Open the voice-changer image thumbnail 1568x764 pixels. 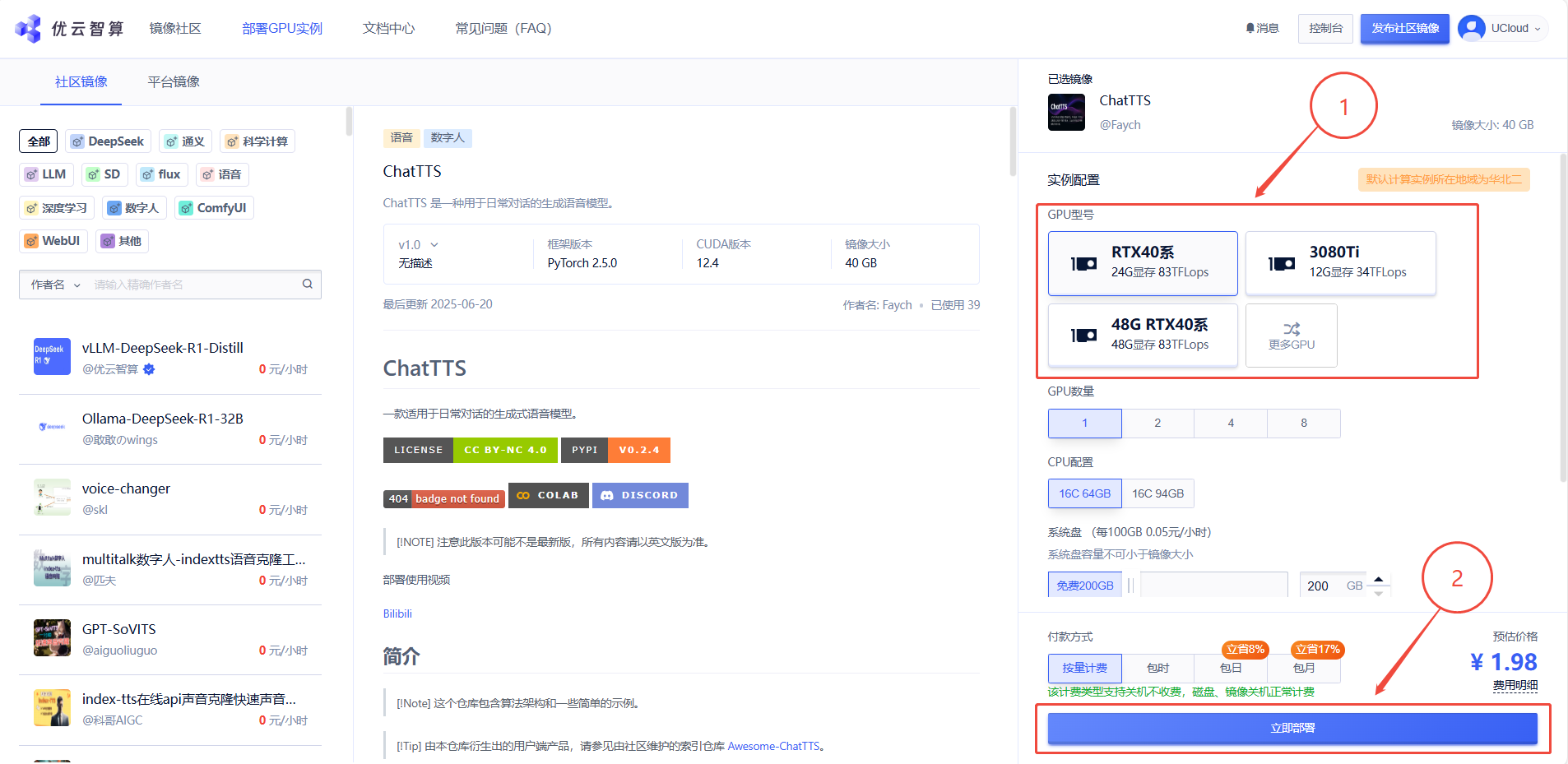point(52,497)
